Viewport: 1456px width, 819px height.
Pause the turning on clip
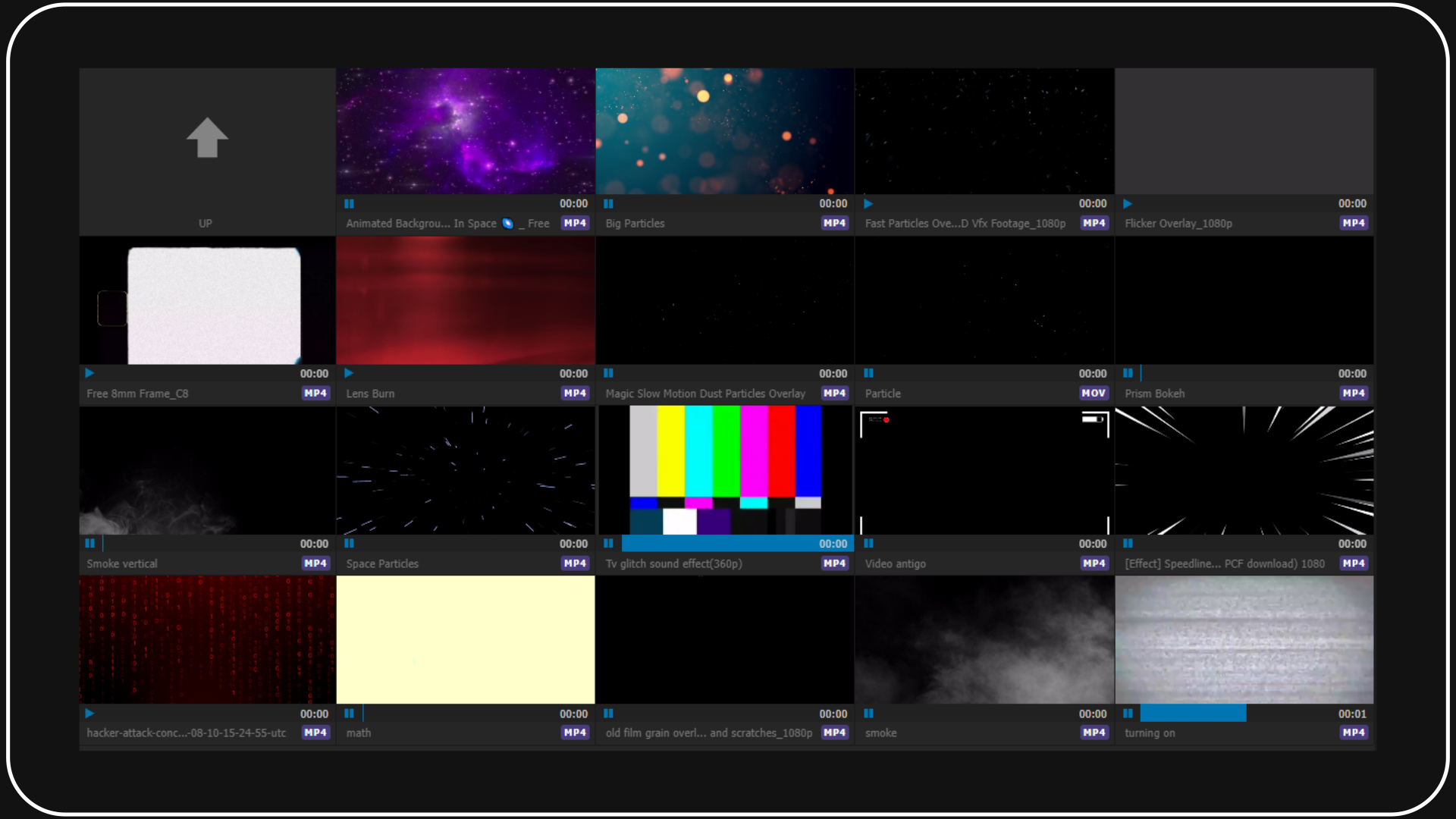[1128, 713]
